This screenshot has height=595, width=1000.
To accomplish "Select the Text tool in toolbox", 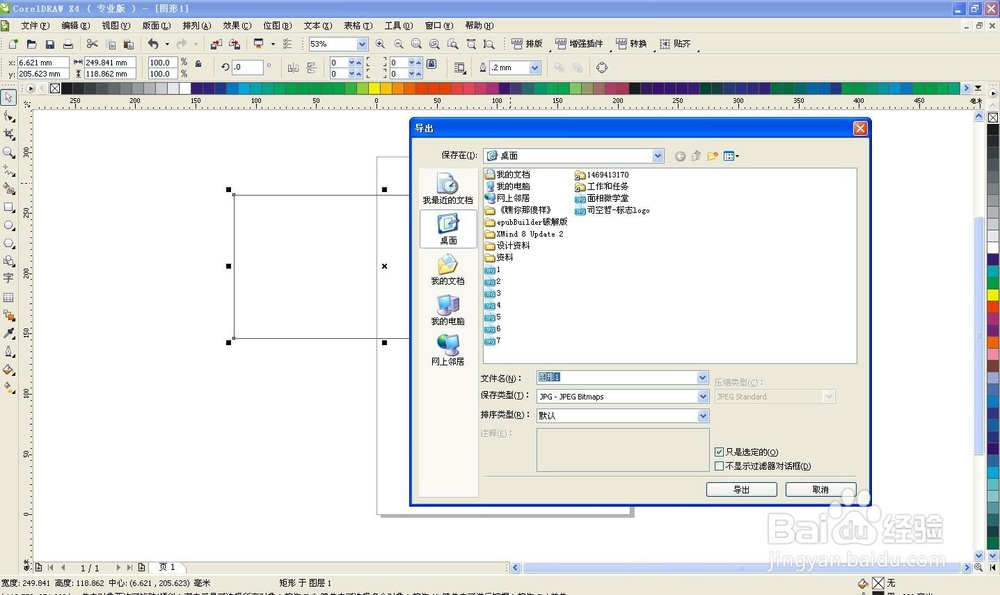I will [x=9, y=278].
